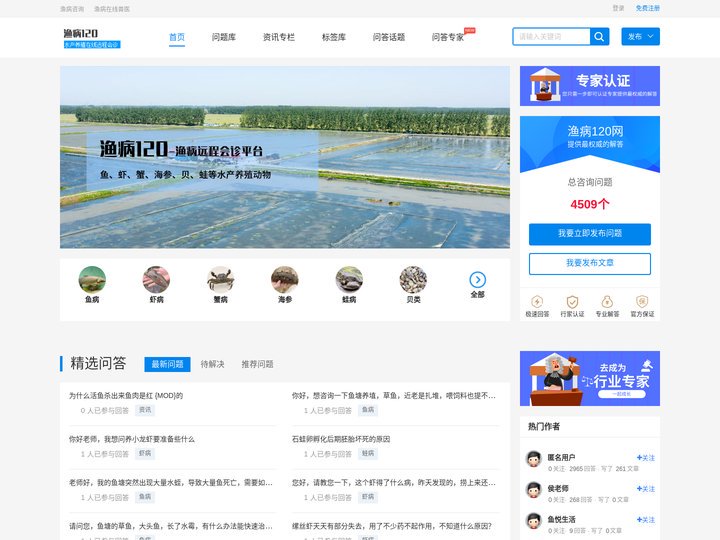Click the 登录 link
This screenshot has width=720, height=540.
tap(618, 8)
